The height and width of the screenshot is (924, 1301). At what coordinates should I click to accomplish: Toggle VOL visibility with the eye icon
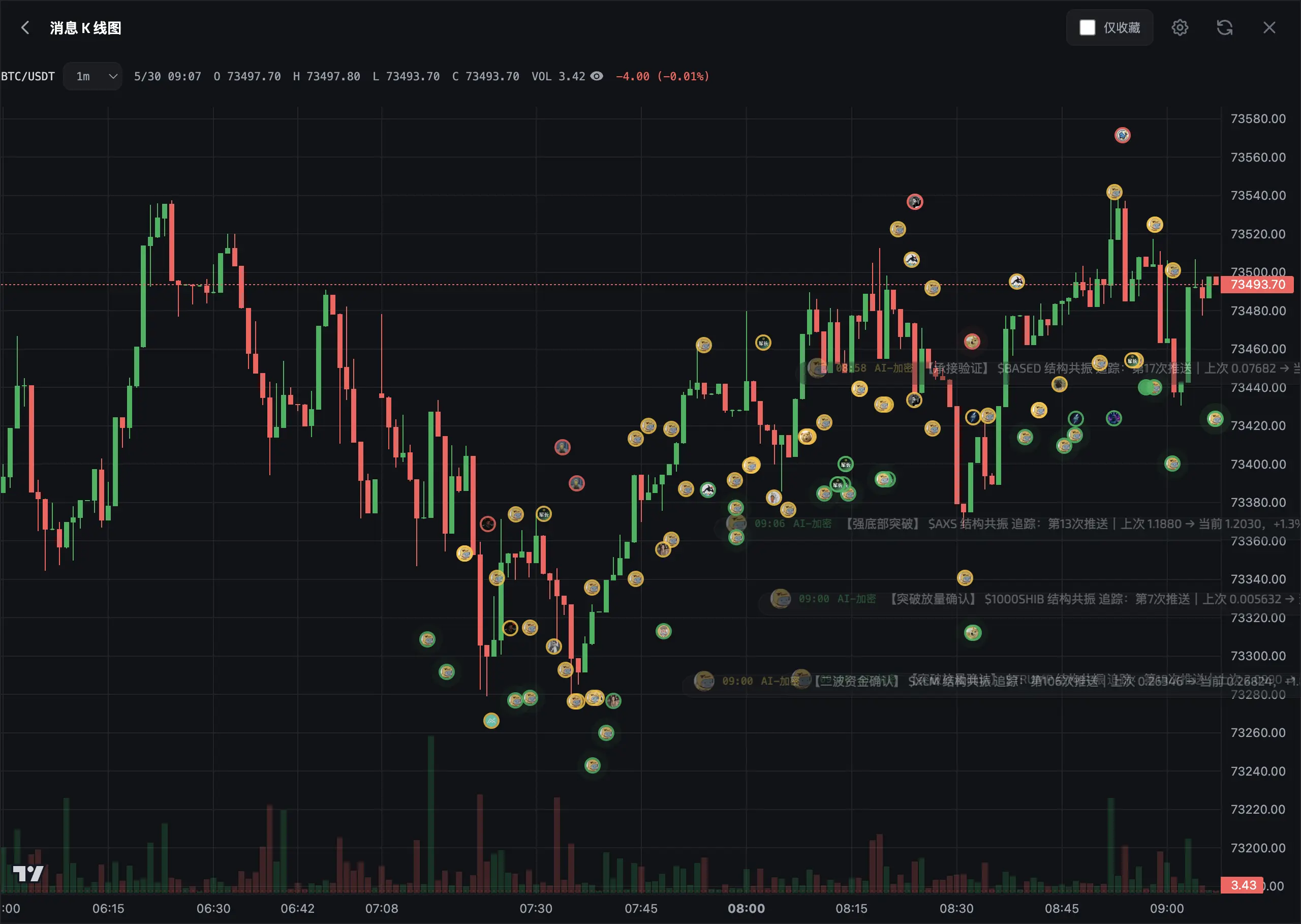597,76
